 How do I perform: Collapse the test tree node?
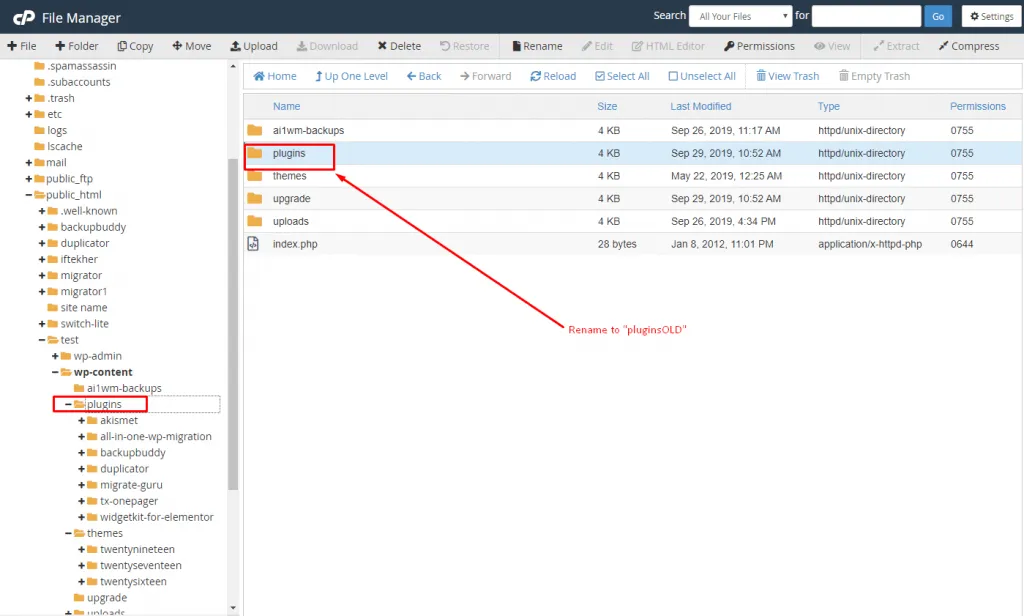tap(42, 340)
